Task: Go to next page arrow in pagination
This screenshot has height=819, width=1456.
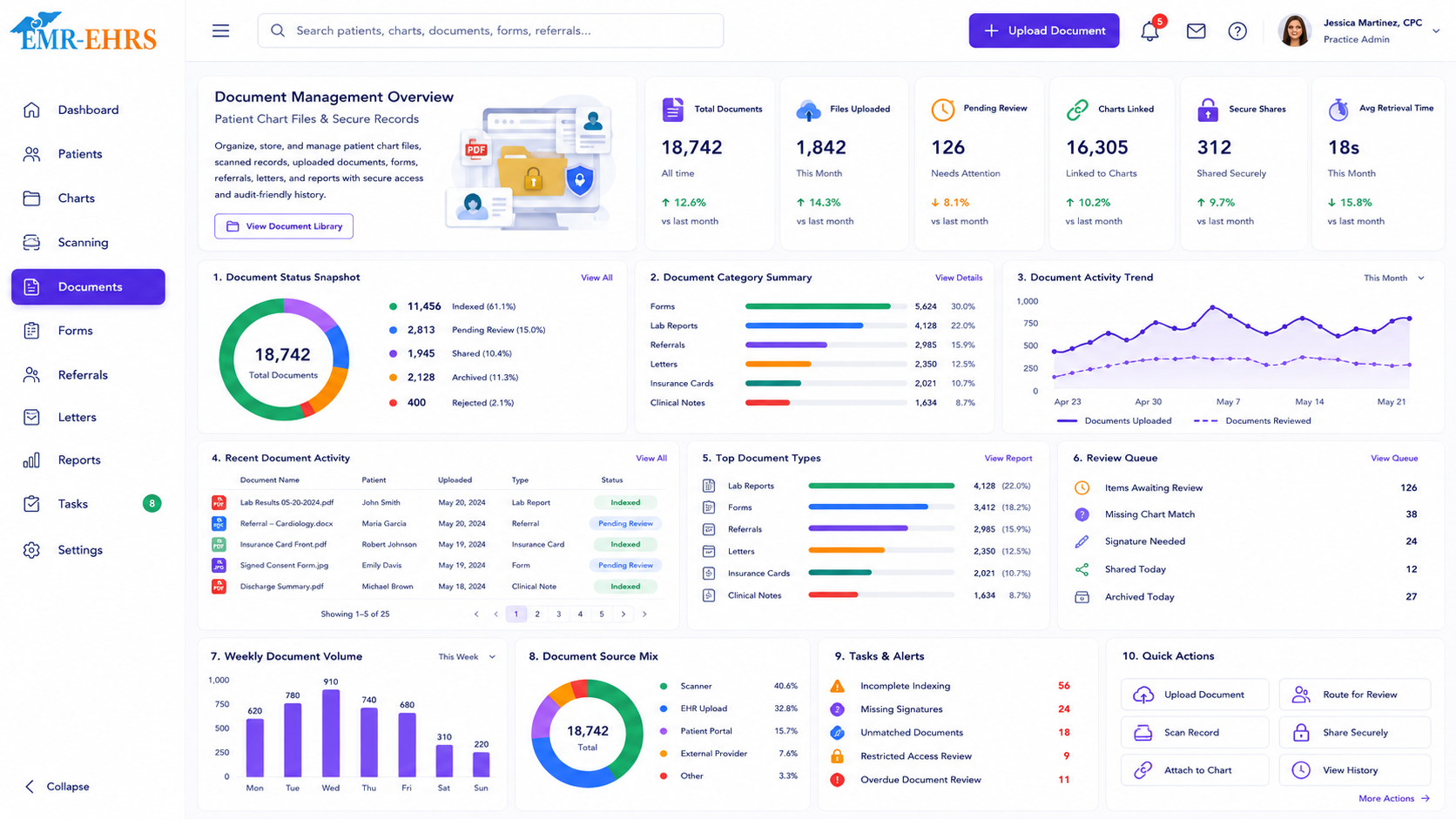Action: [623, 614]
